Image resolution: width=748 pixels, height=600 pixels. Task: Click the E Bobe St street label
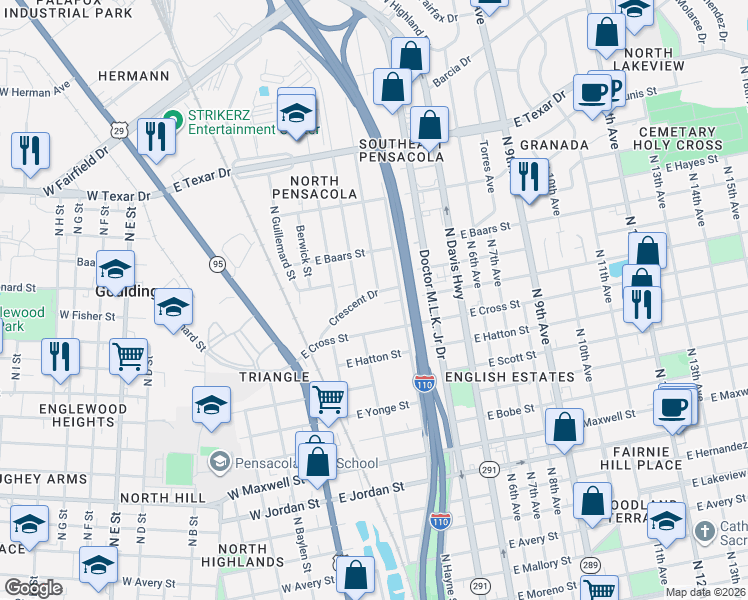pyautogui.click(x=511, y=412)
